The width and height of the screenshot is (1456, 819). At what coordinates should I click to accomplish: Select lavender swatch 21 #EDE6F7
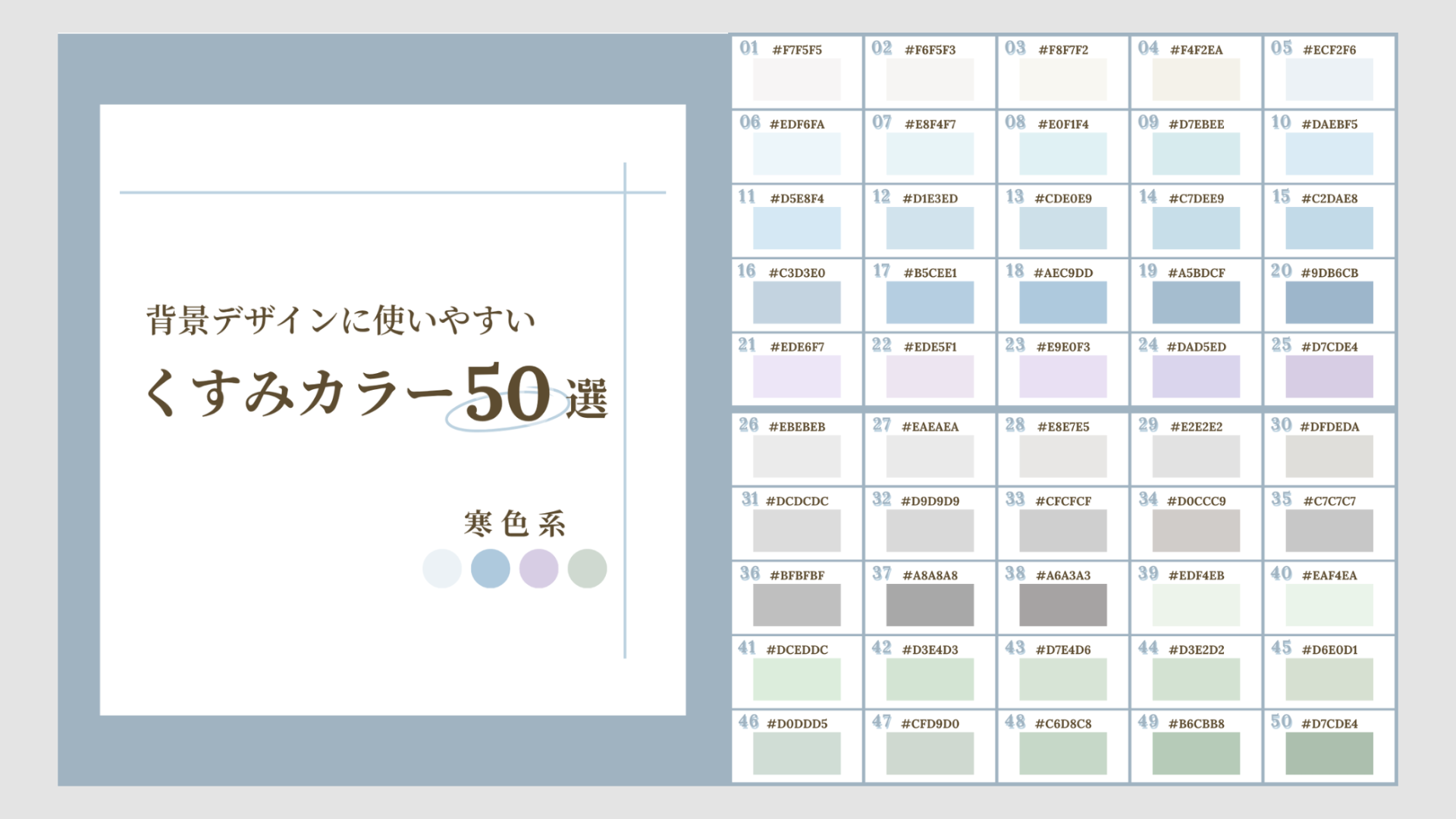click(795, 376)
